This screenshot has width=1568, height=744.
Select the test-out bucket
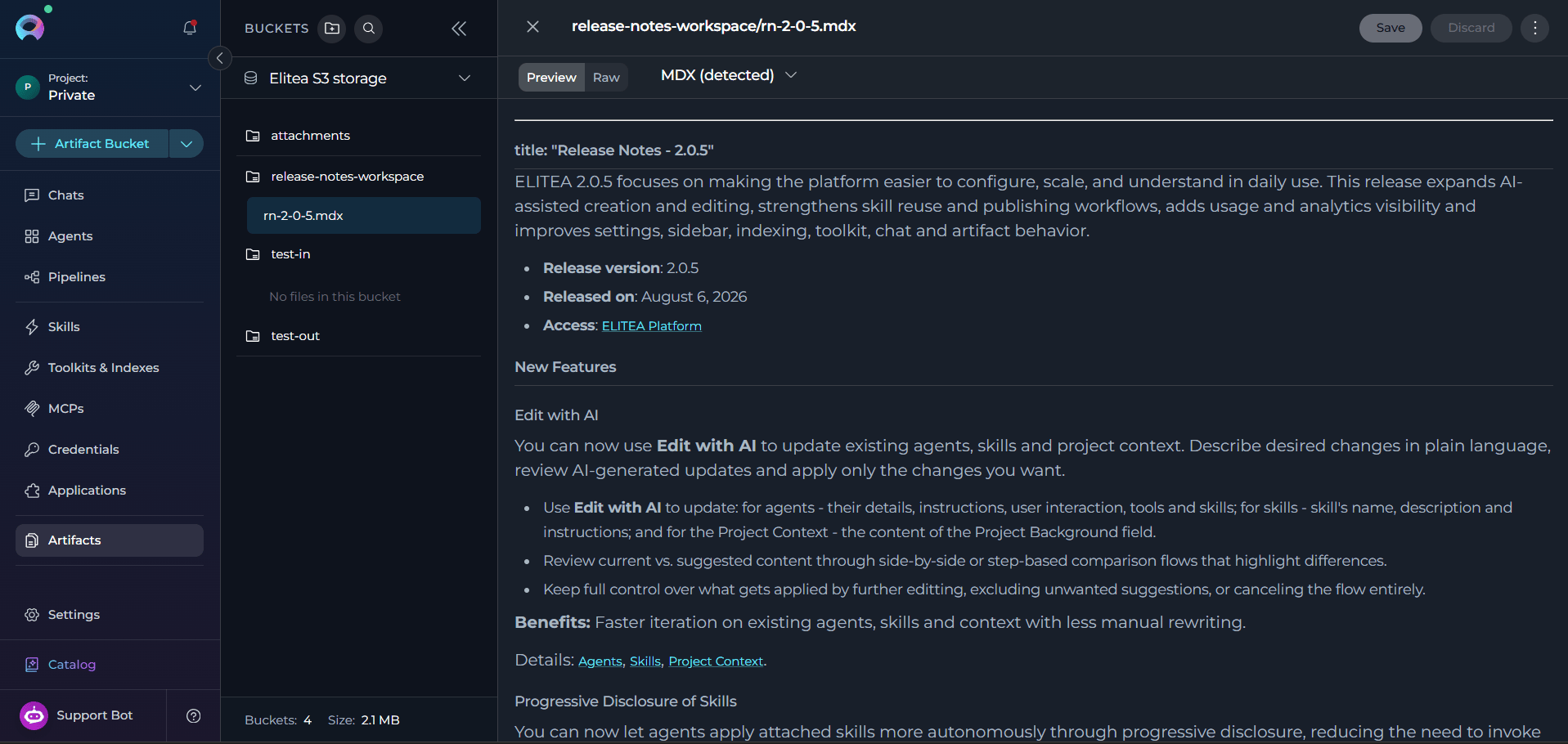pos(359,336)
